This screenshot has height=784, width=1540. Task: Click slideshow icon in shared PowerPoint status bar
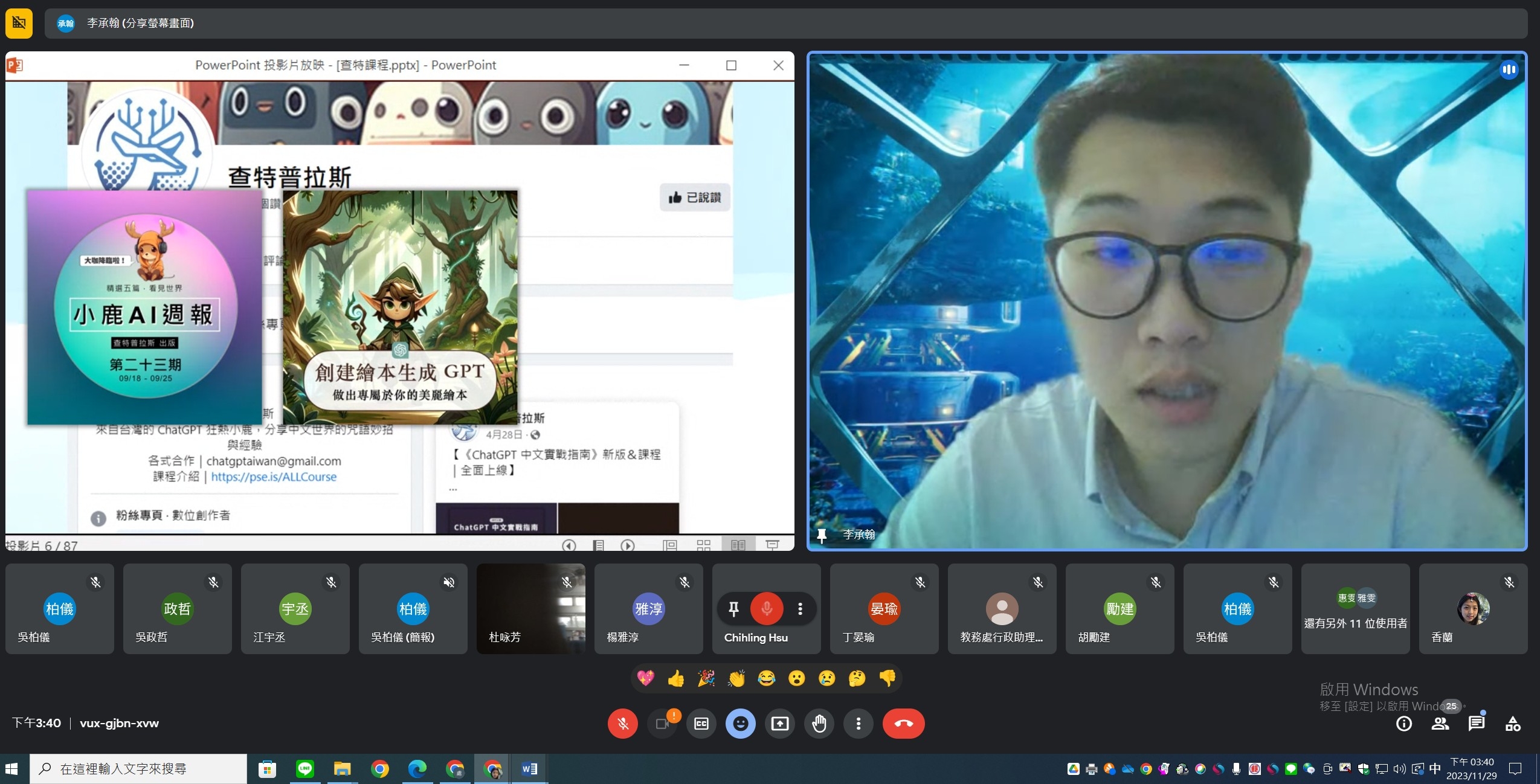[772, 545]
